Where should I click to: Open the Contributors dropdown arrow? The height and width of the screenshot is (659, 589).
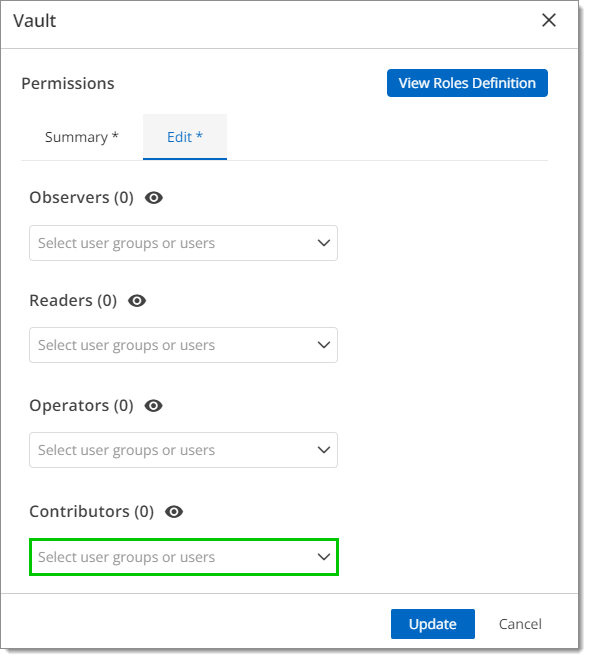[324, 557]
